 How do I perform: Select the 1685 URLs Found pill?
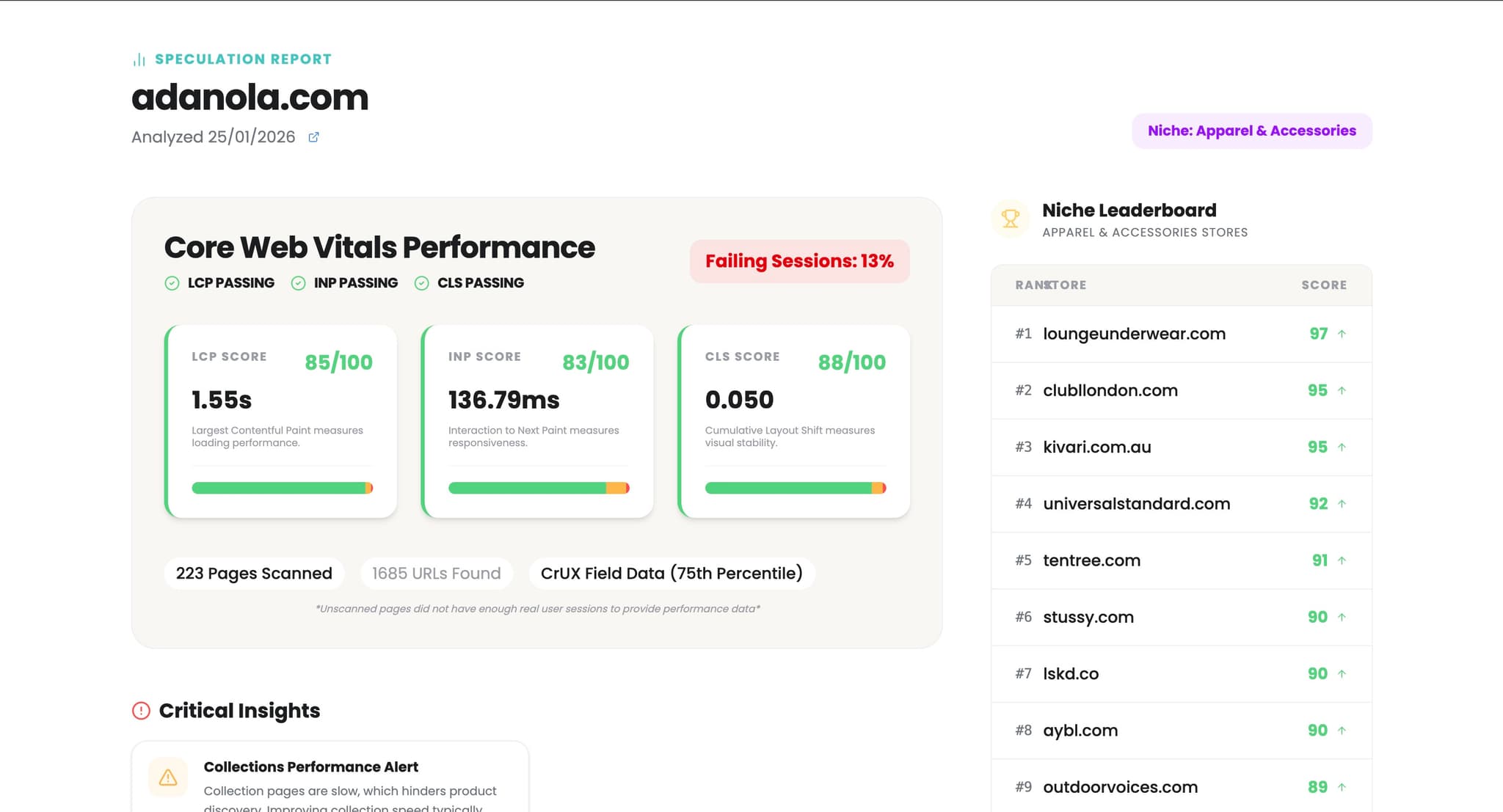click(436, 574)
